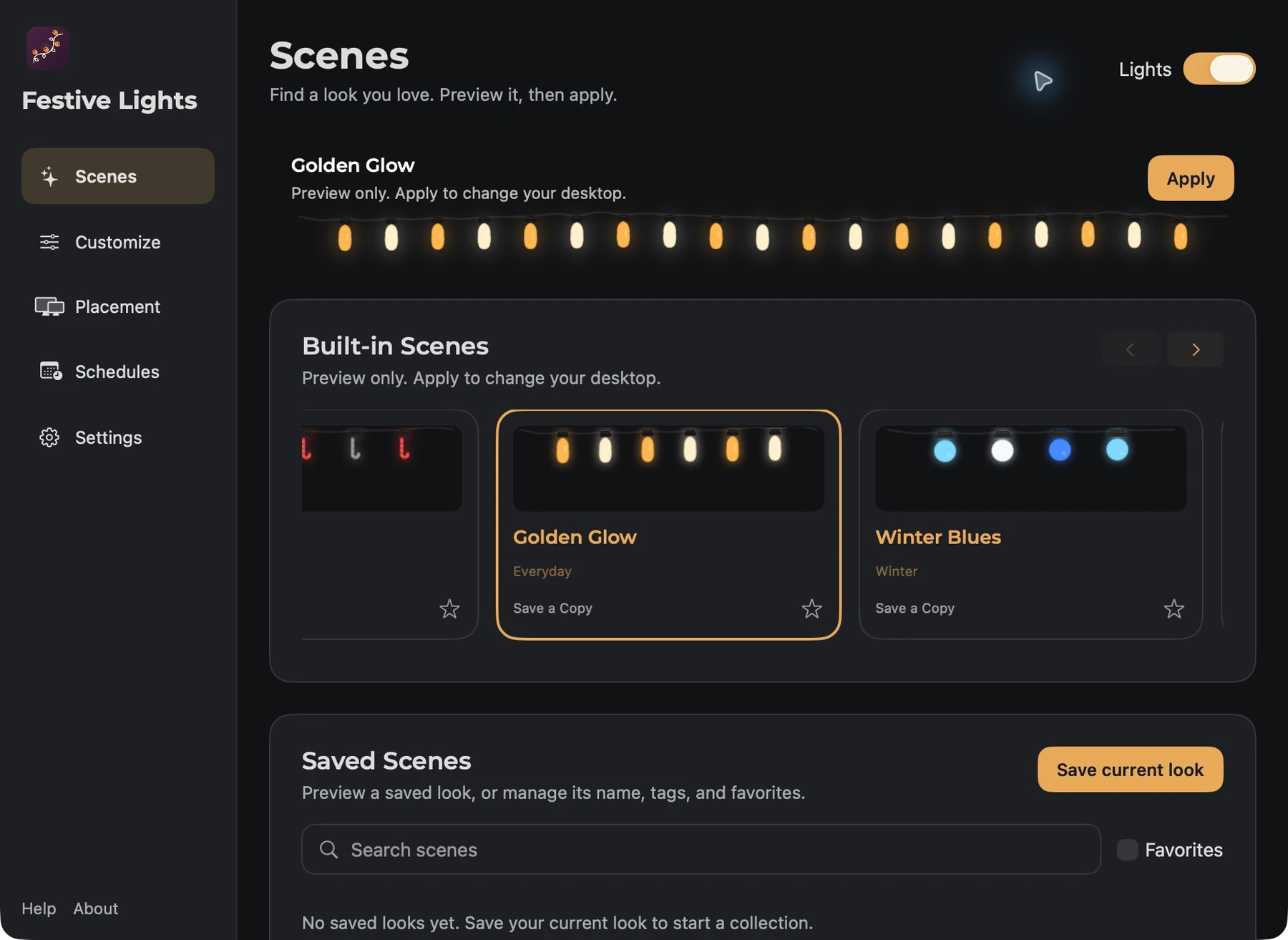Click the Settings gear icon

coord(49,437)
